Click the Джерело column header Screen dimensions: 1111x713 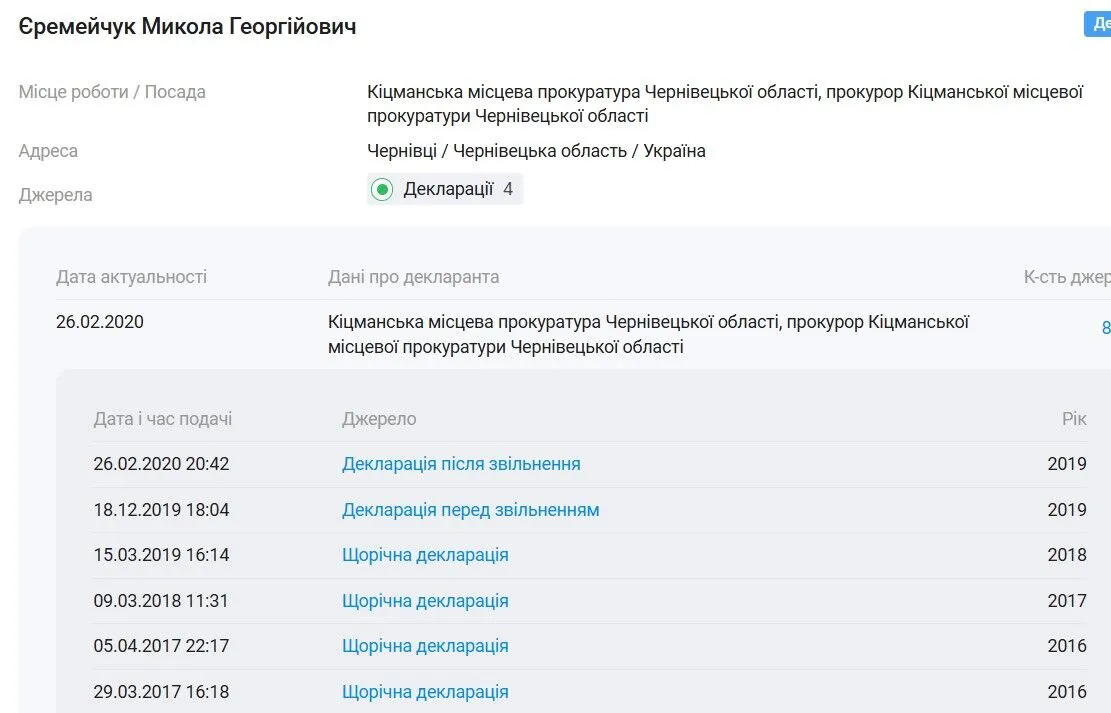click(379, 419)
